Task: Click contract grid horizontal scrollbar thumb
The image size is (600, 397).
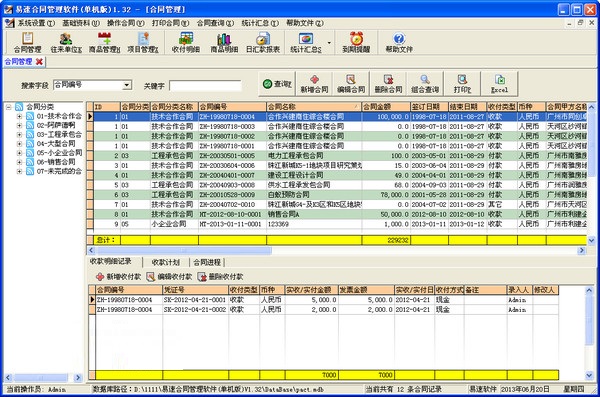Action: coord(184,250)
